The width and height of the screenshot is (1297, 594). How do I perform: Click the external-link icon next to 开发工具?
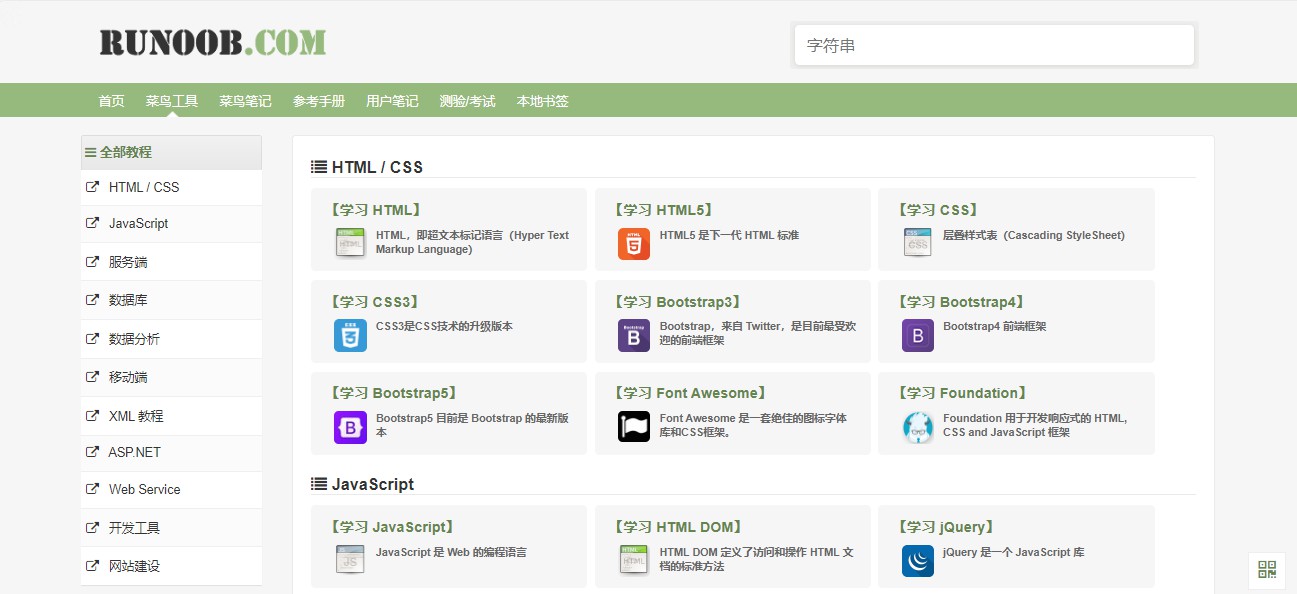tap(93, 528)
